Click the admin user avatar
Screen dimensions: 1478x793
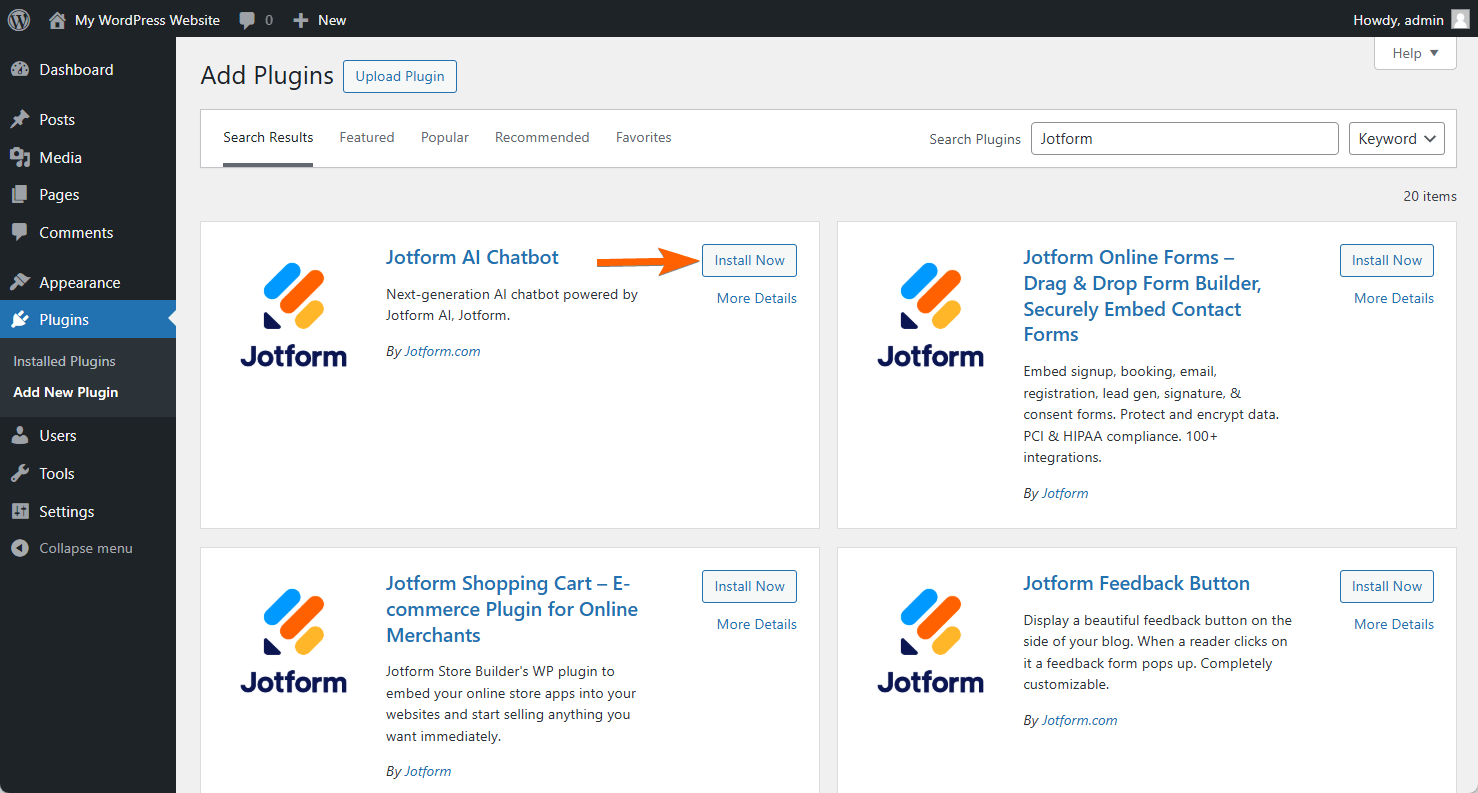point(1460,20)
